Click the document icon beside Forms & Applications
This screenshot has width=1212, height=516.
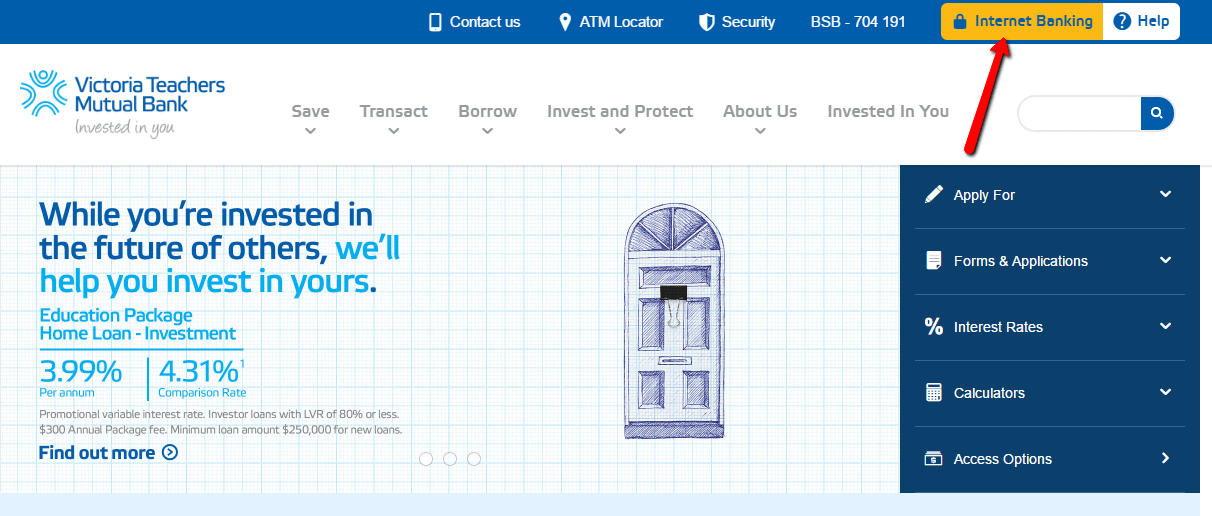coord(934,261)
